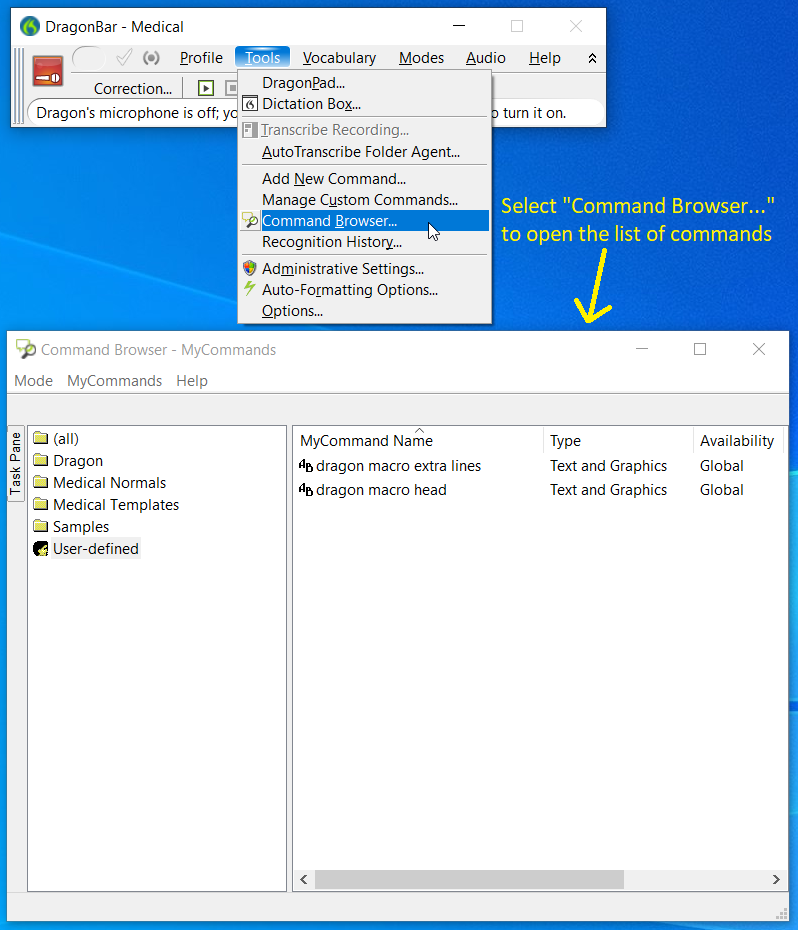798x930 pixels.
Task: Click the Command Browser window title icon
Action: click(x=26, y=349)
